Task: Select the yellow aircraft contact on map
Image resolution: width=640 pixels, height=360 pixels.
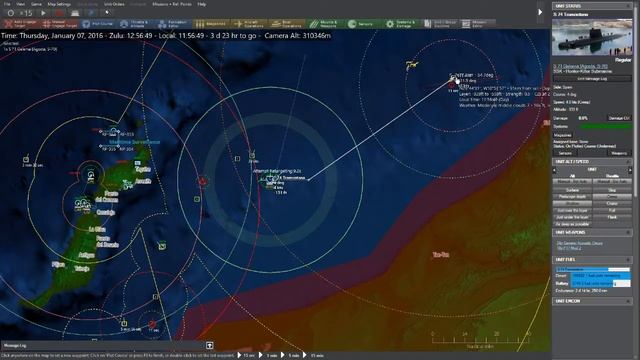Action: (412, 64)
